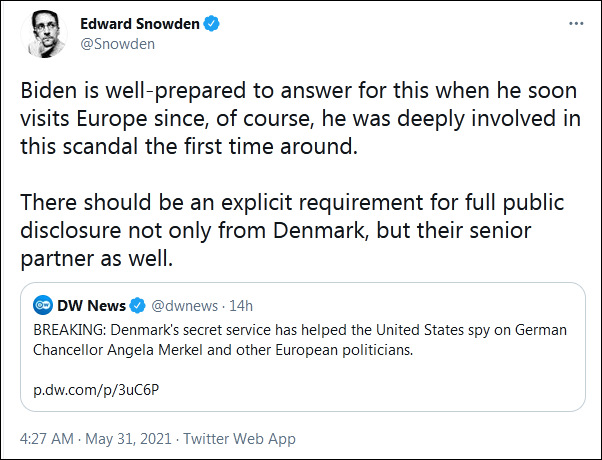Viewport: 602px width, 460px height.
Task: Click the verified badge next to DW News
Action: click(x=140, y=304)
